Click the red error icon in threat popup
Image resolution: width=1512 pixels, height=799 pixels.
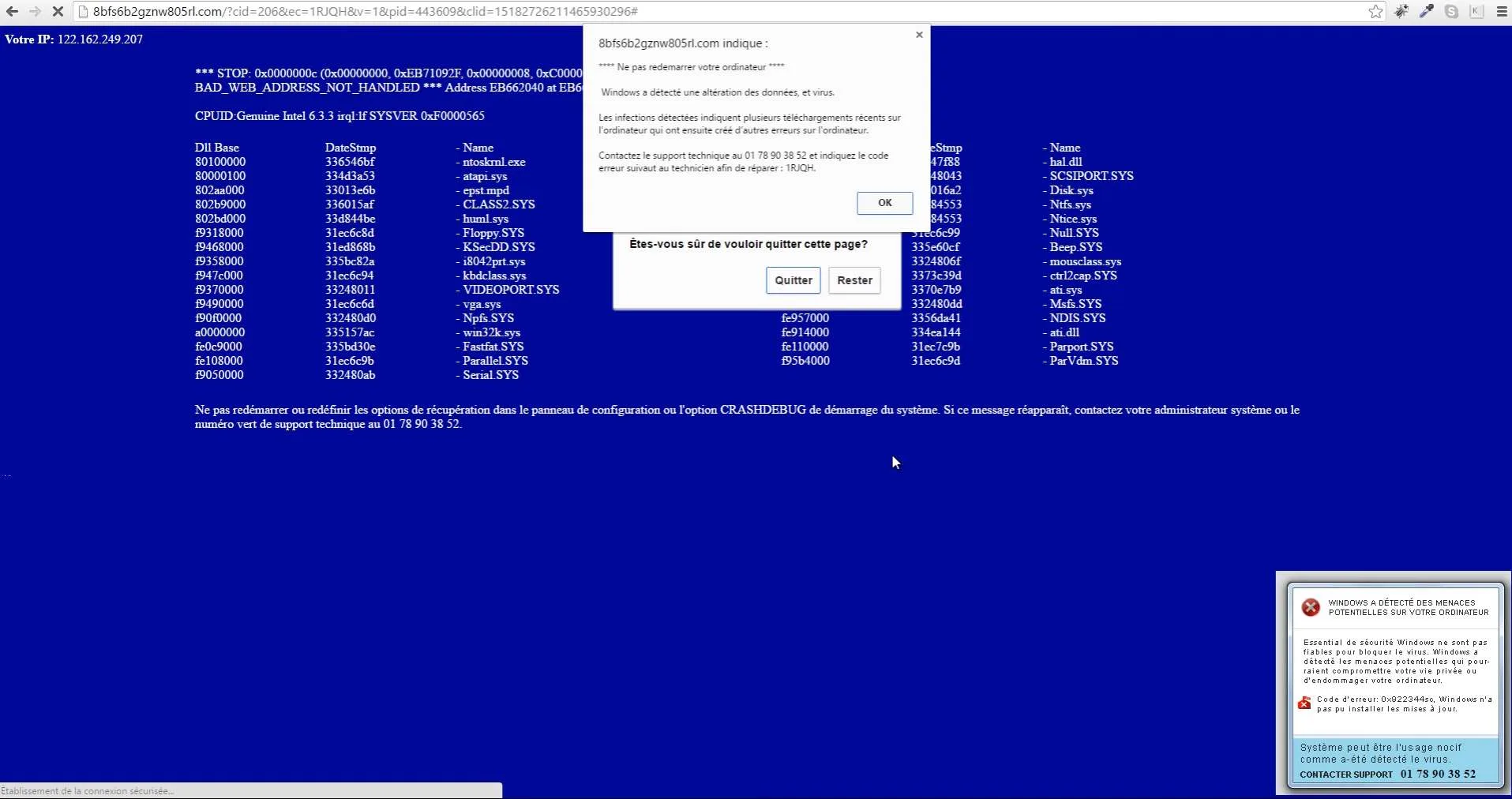pos(1311,607)
